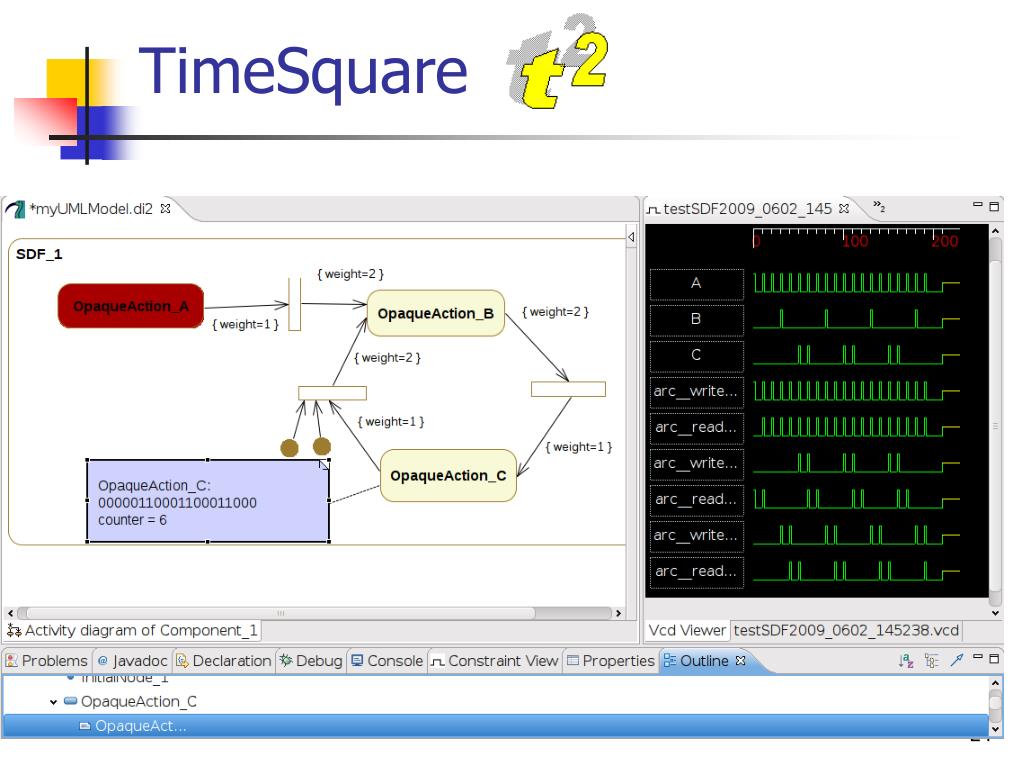Collapse the OpaqueAction_C tree node
Screen dimensions: 1024x768
click(54, 702)
